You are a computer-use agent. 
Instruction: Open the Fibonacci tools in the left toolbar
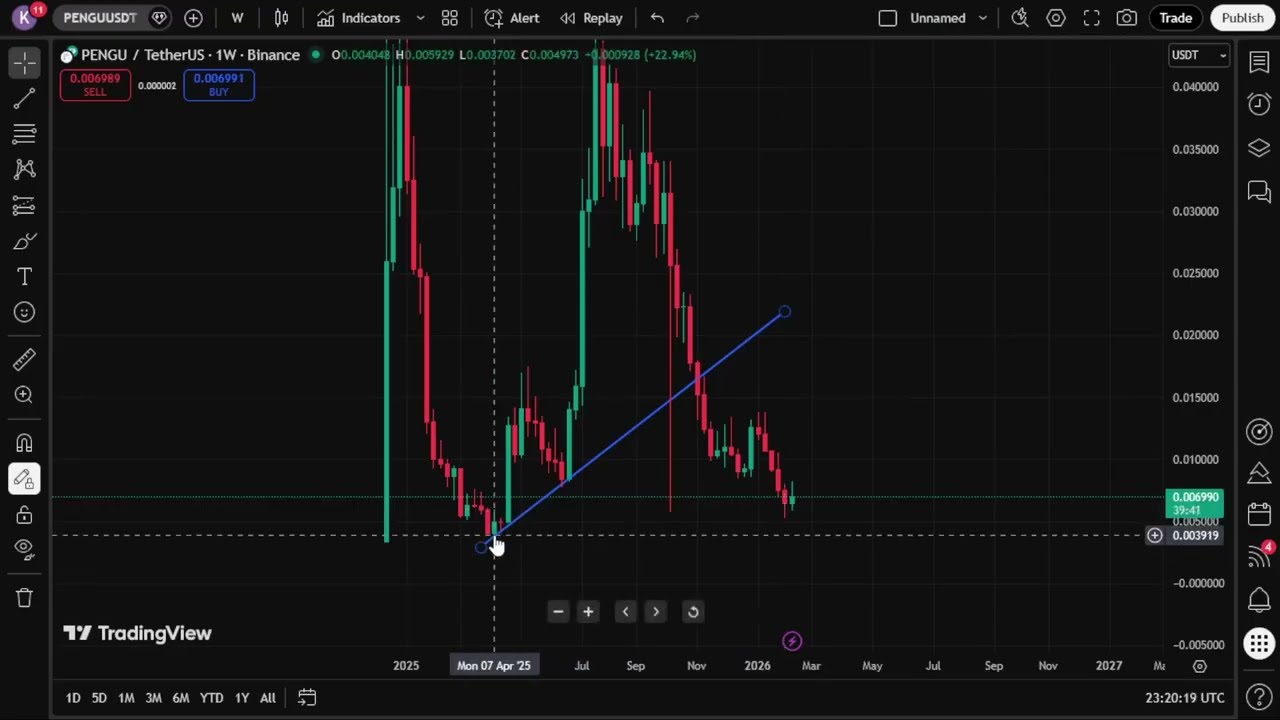[x=24, y=134]
